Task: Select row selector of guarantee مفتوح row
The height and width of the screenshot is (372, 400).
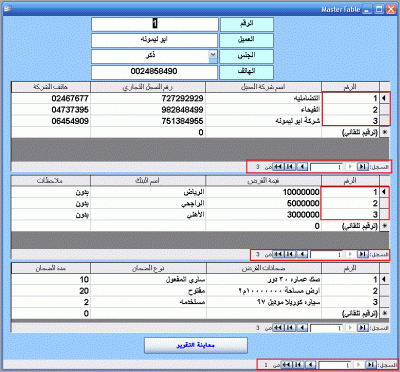Action: click(384, 291)
